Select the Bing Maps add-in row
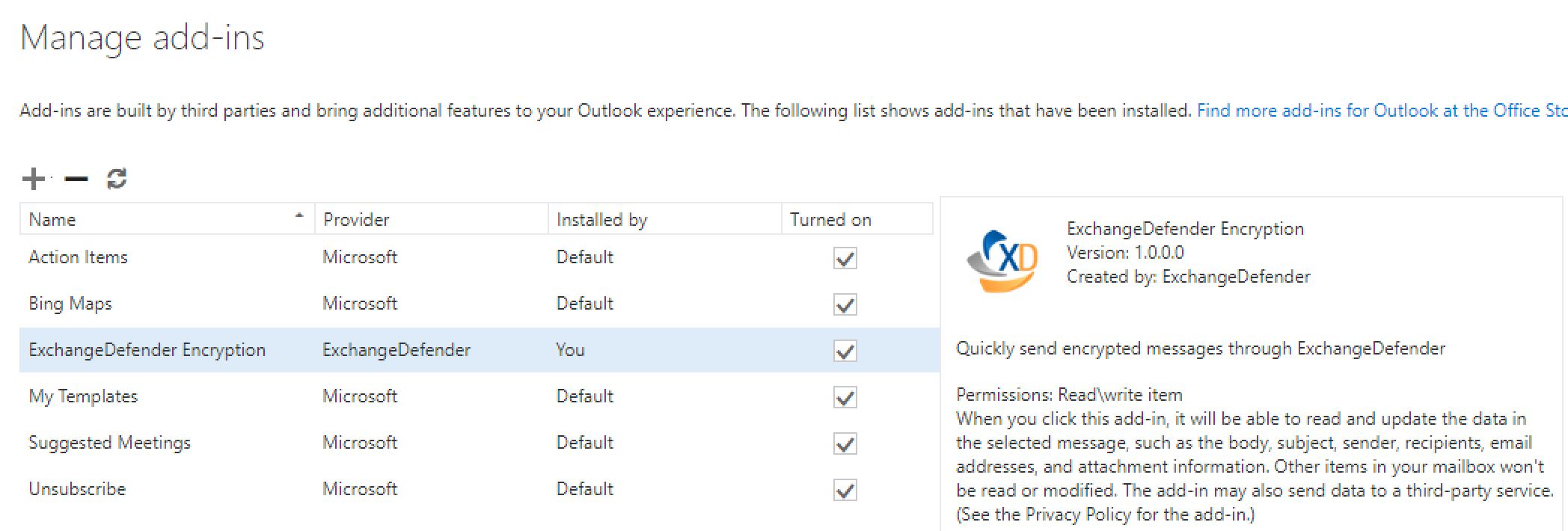This screenshot has height=531, width=1568. (70, 304)
